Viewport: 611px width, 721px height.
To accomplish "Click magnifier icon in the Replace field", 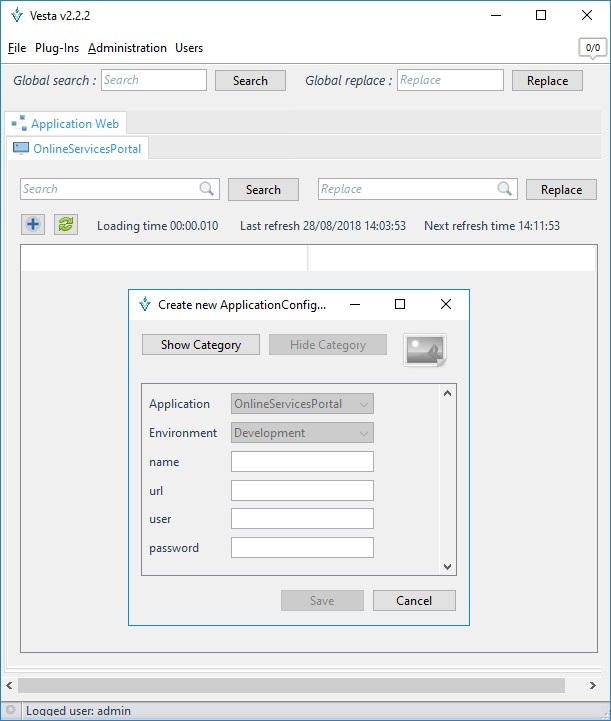I will click(506, 189).
